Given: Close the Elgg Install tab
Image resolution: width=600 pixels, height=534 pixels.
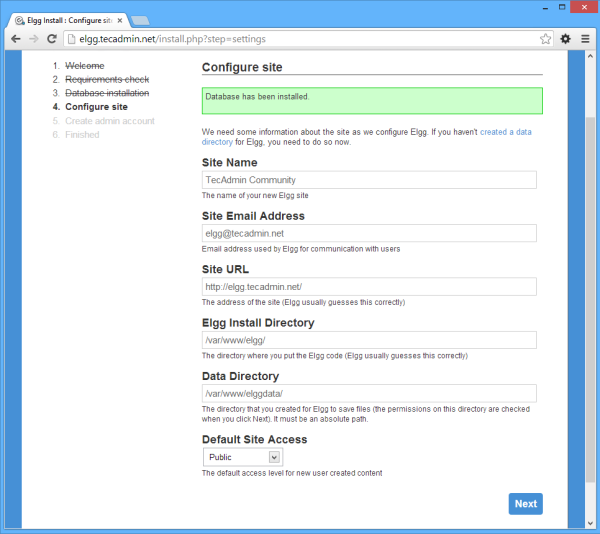Looking at the screenshot, I should point(120,18).
